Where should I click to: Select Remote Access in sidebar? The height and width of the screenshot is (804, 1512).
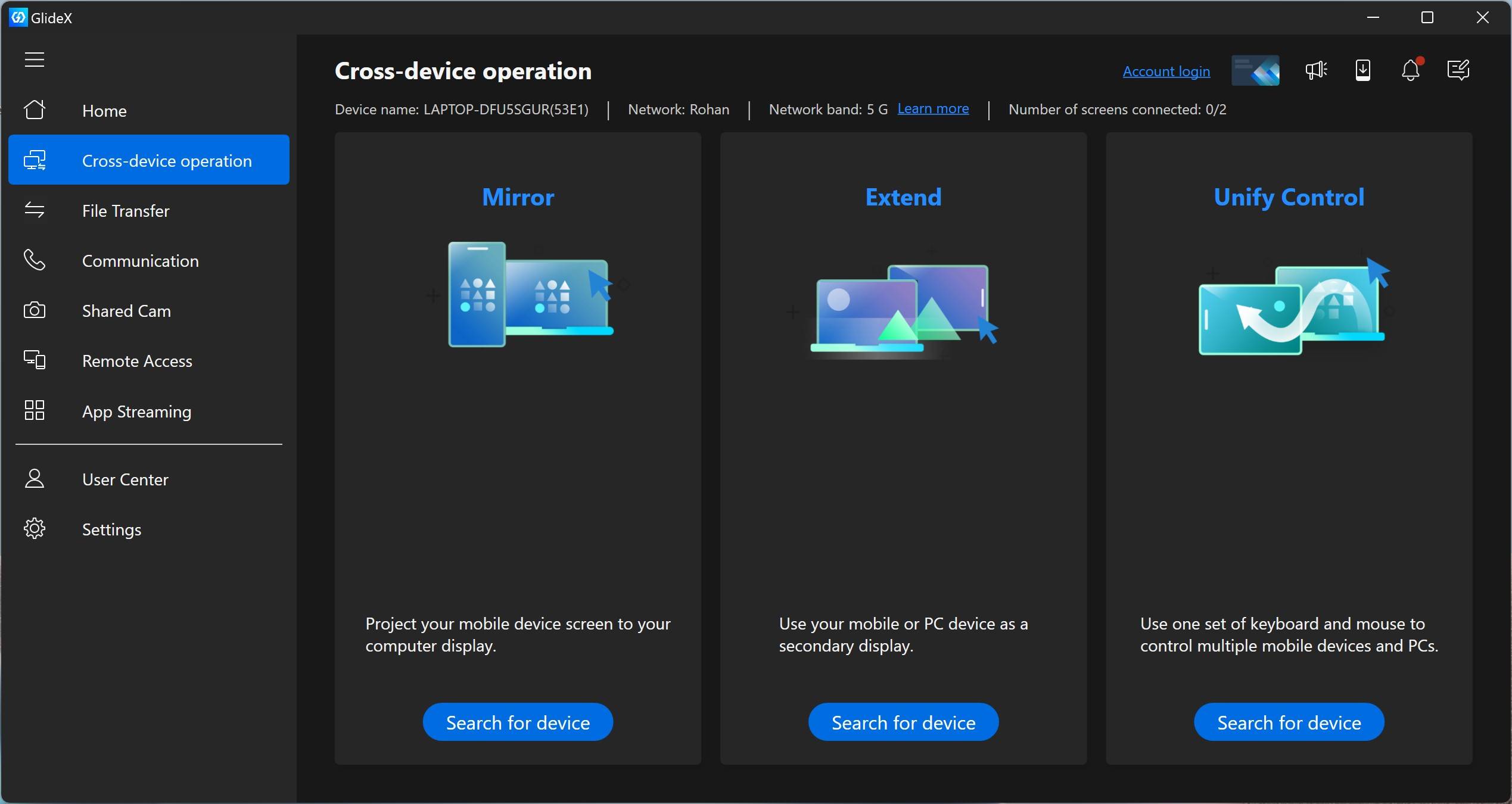tap(137, 361)
